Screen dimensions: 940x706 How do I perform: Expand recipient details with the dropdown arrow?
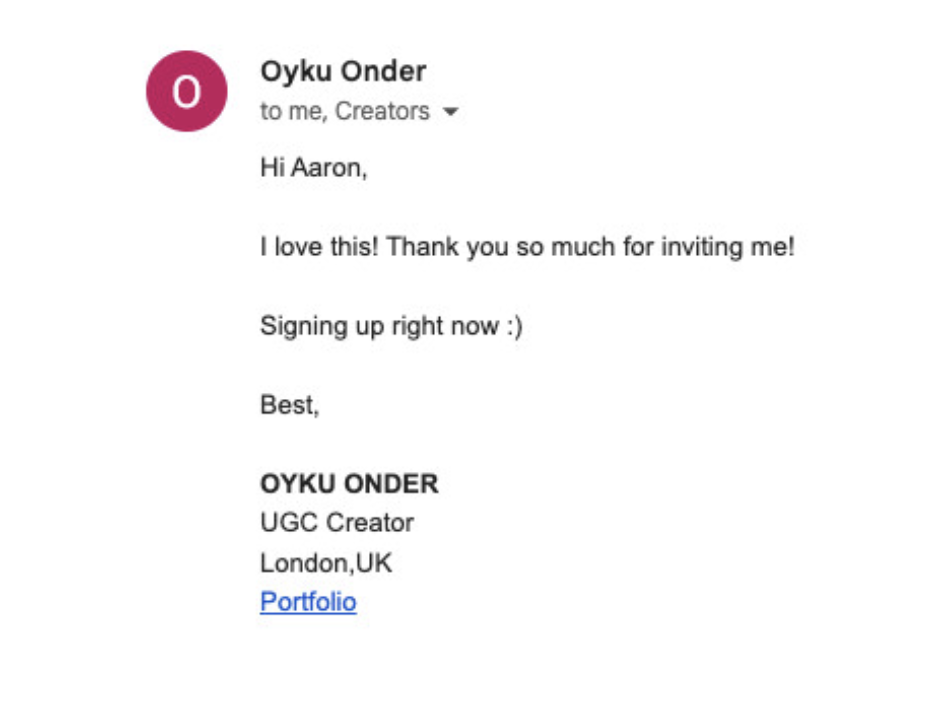click(450, 112)
